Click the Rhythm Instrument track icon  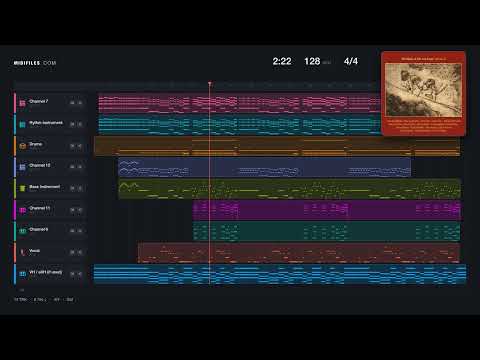coord(22,124)
